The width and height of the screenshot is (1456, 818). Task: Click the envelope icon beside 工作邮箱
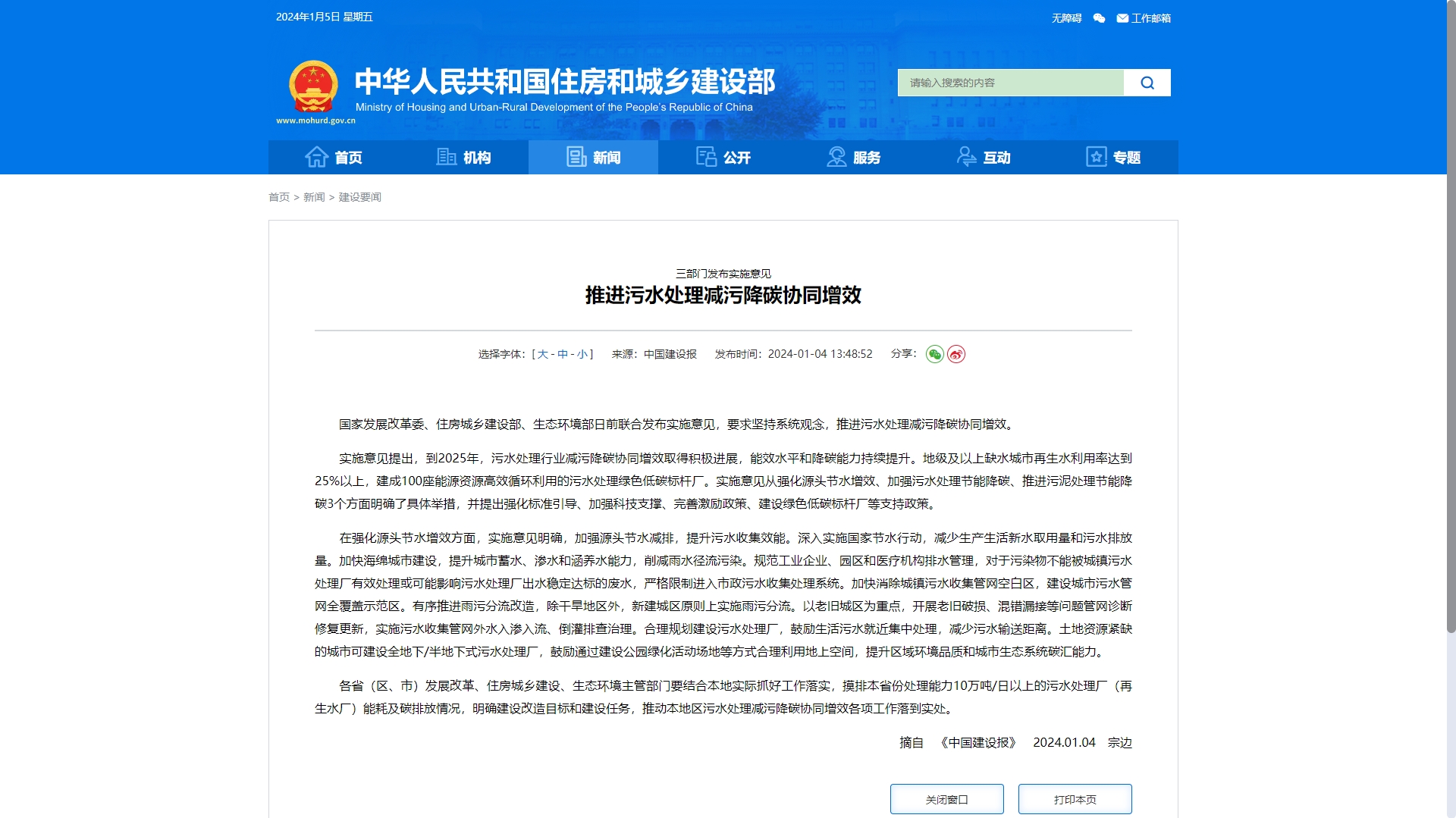(x=1122, y=18)
